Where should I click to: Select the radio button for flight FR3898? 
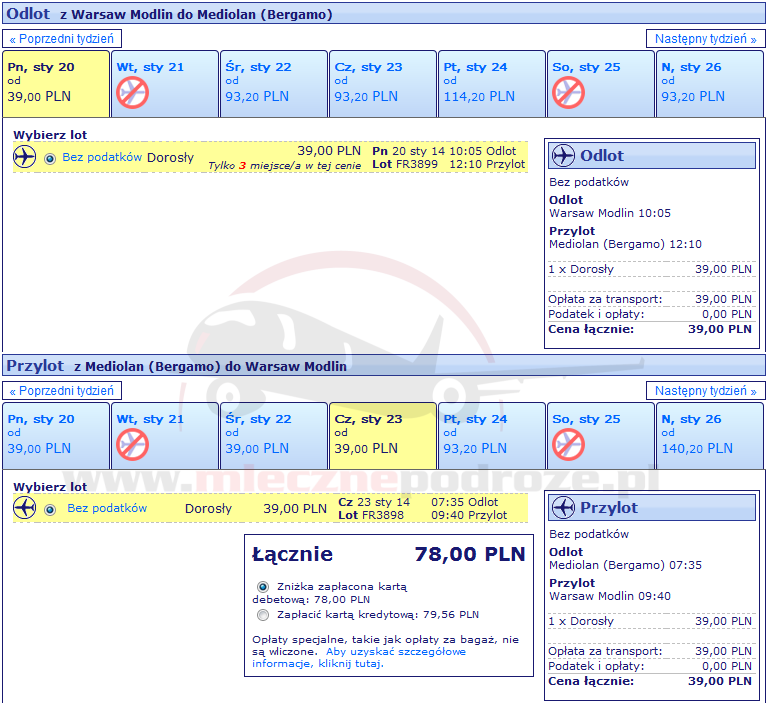point(49,509)
